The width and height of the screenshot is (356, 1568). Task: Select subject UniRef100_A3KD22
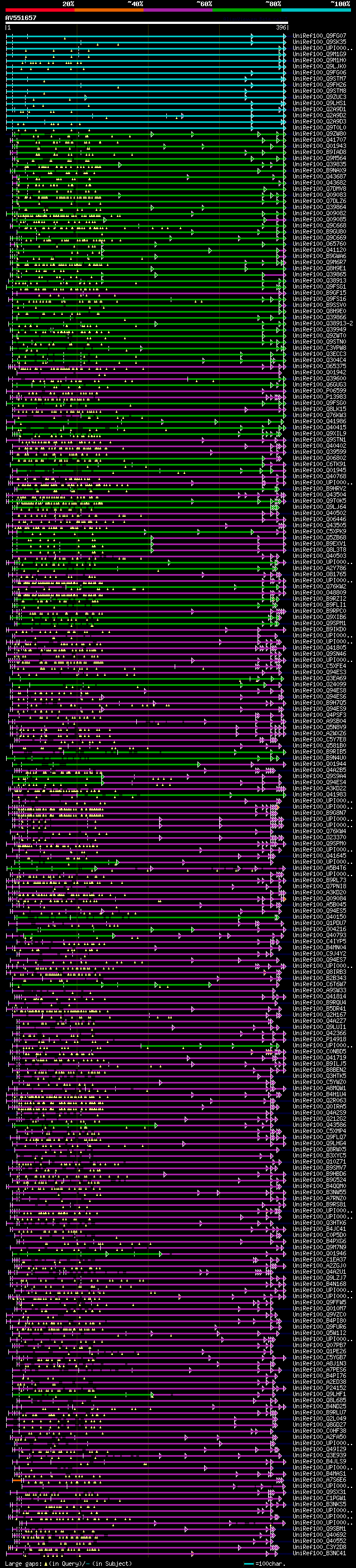coord(319,788)
